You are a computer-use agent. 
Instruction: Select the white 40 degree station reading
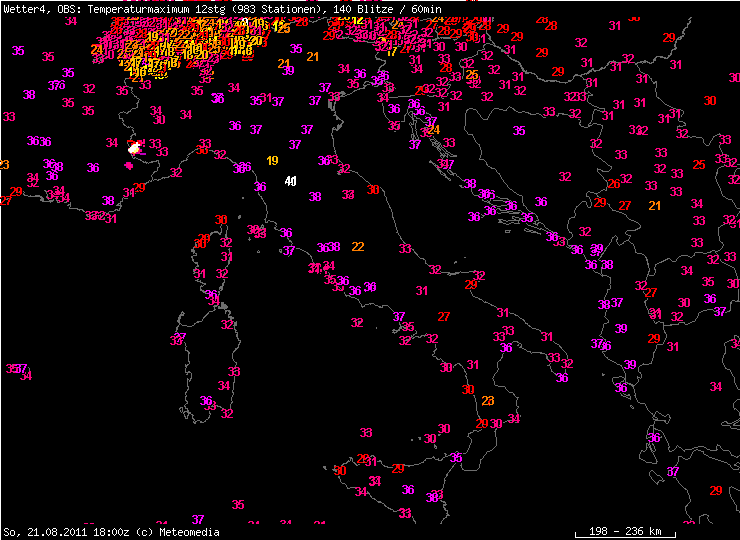tap(290, 181)
